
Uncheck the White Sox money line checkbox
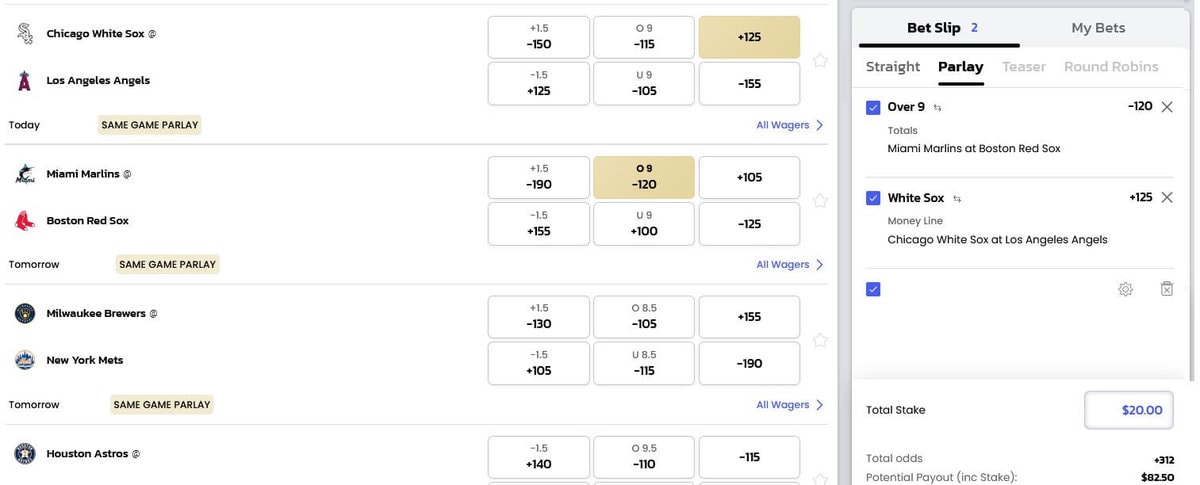click(x=873, y=198)
